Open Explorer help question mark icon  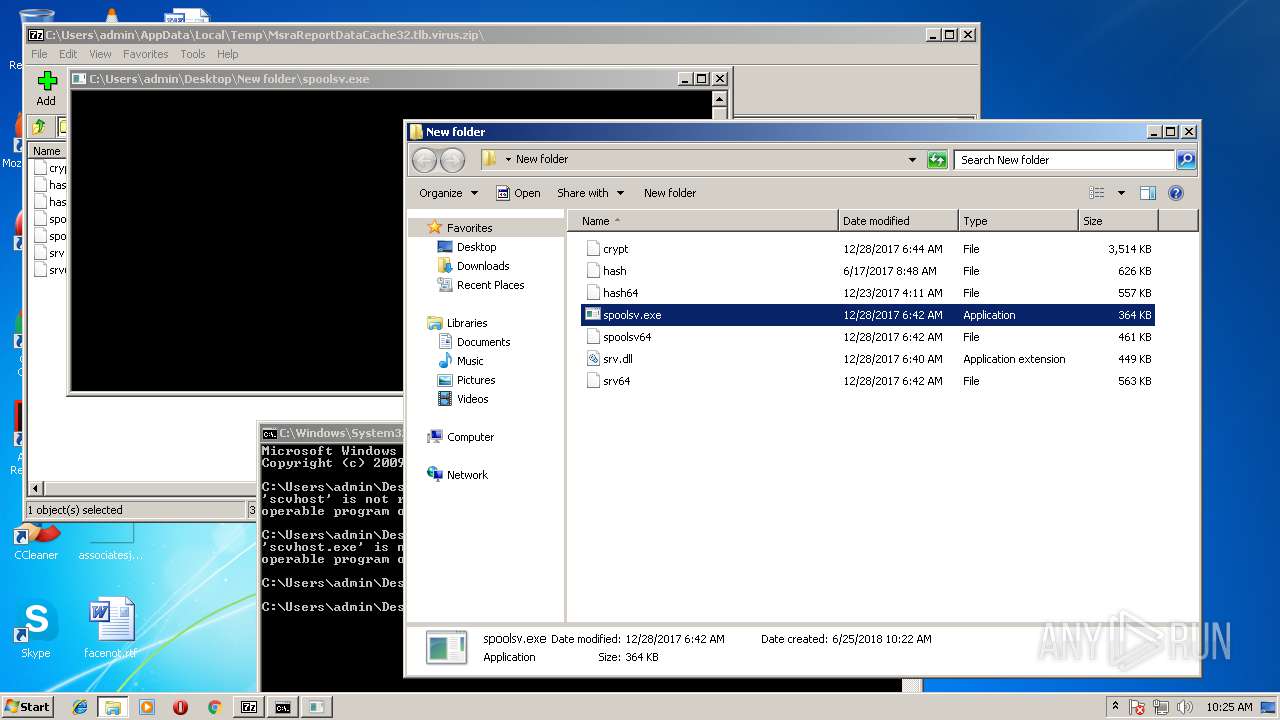click(x=1176, y=193)
